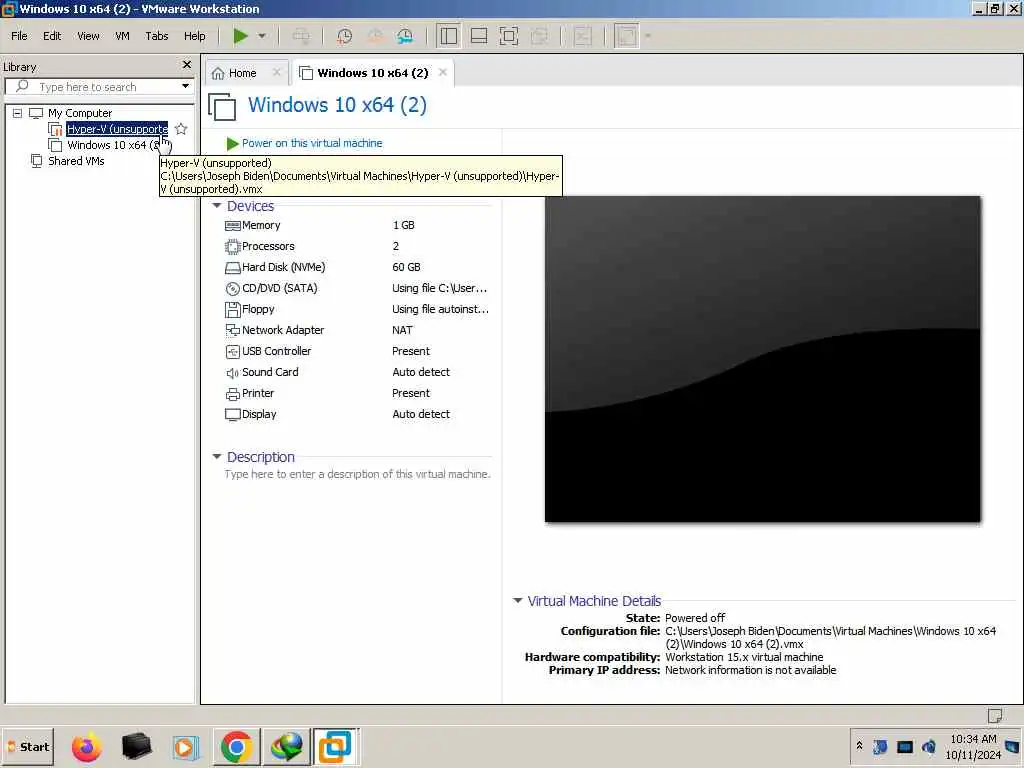Click the VMware Workstation taskbar button

335,746
